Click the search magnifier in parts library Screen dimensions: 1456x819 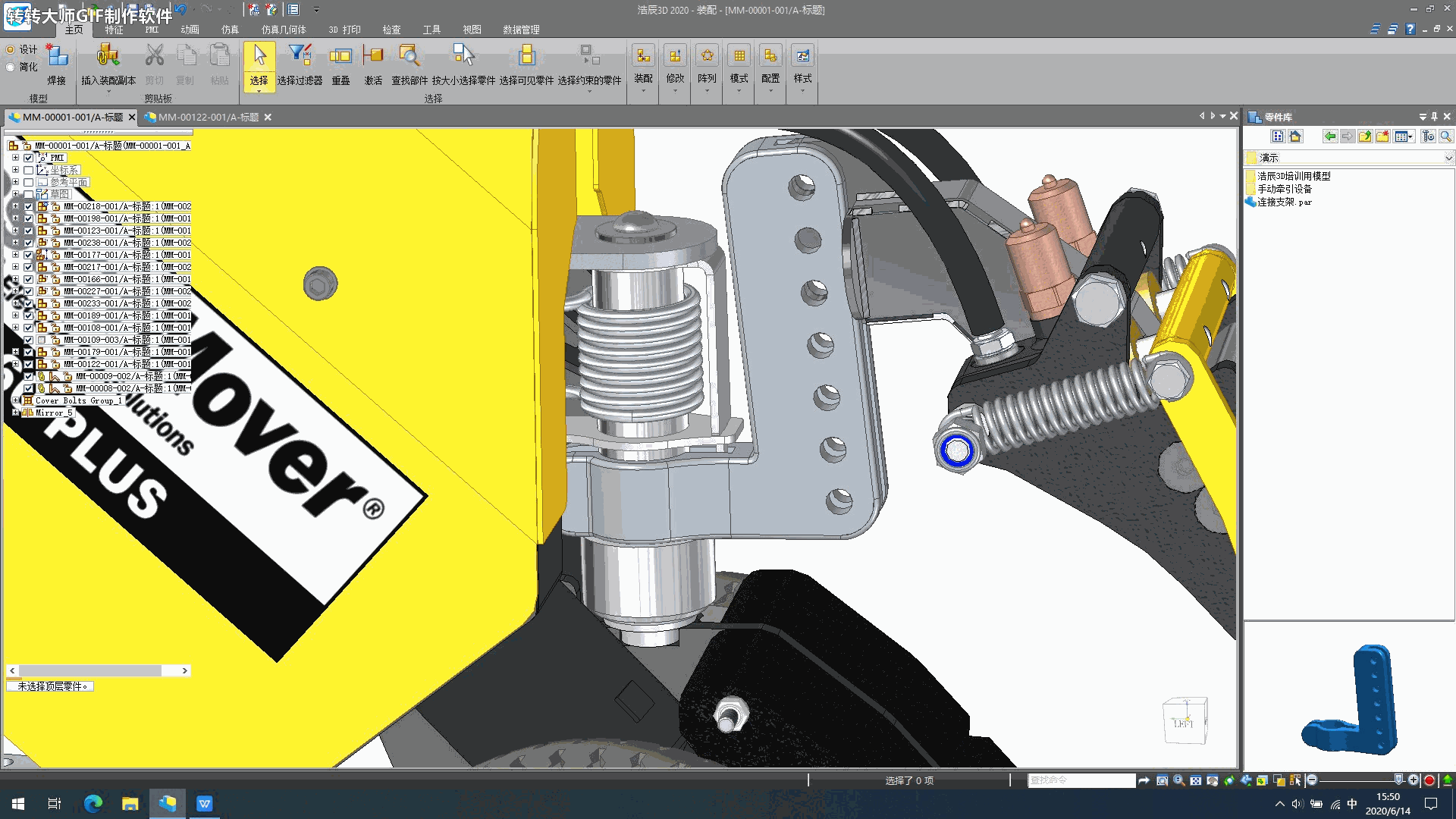(x=1446, y=136)
